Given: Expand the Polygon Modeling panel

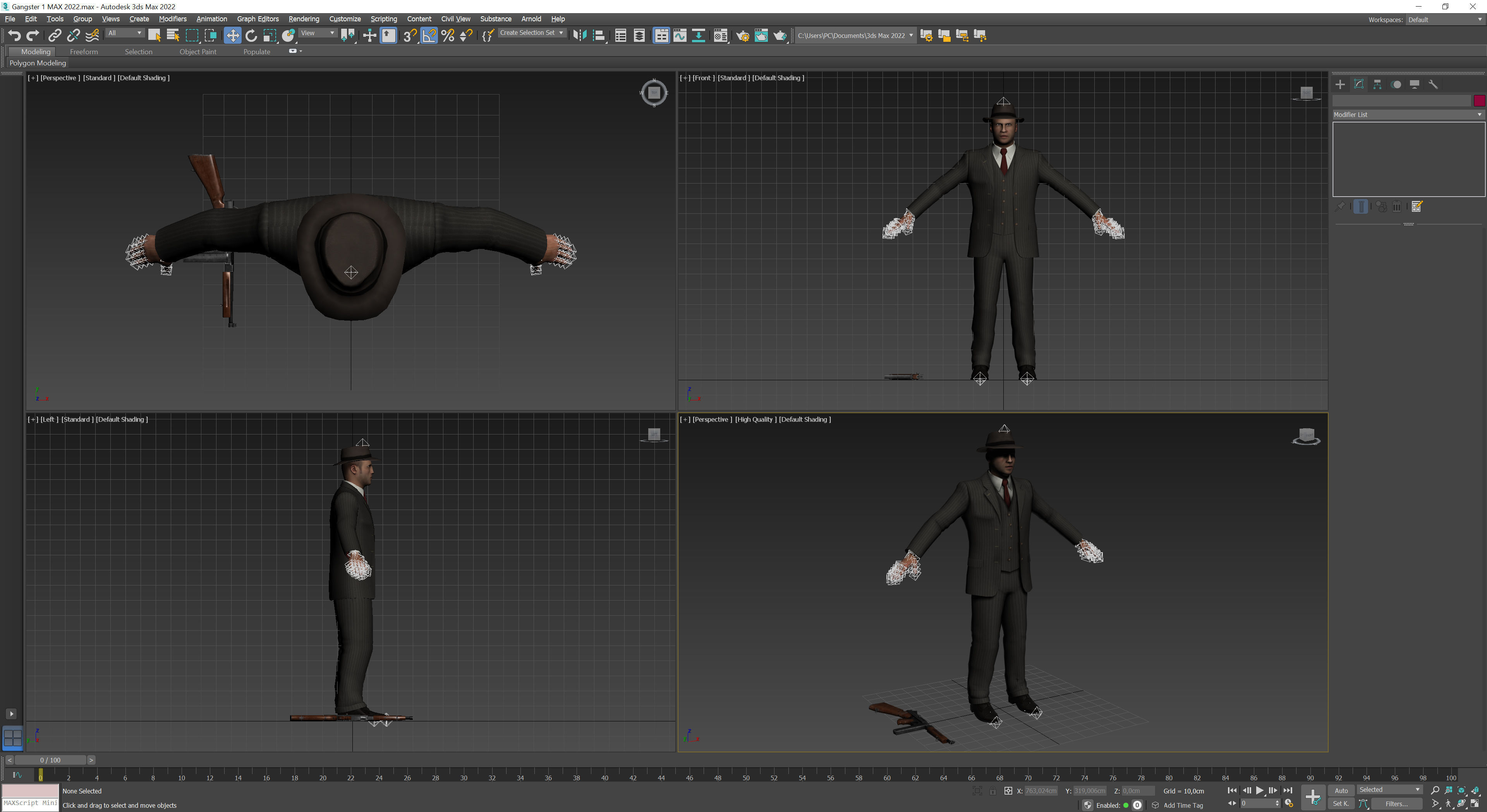Looking at the screenshot, I should [x=38, y=63].
